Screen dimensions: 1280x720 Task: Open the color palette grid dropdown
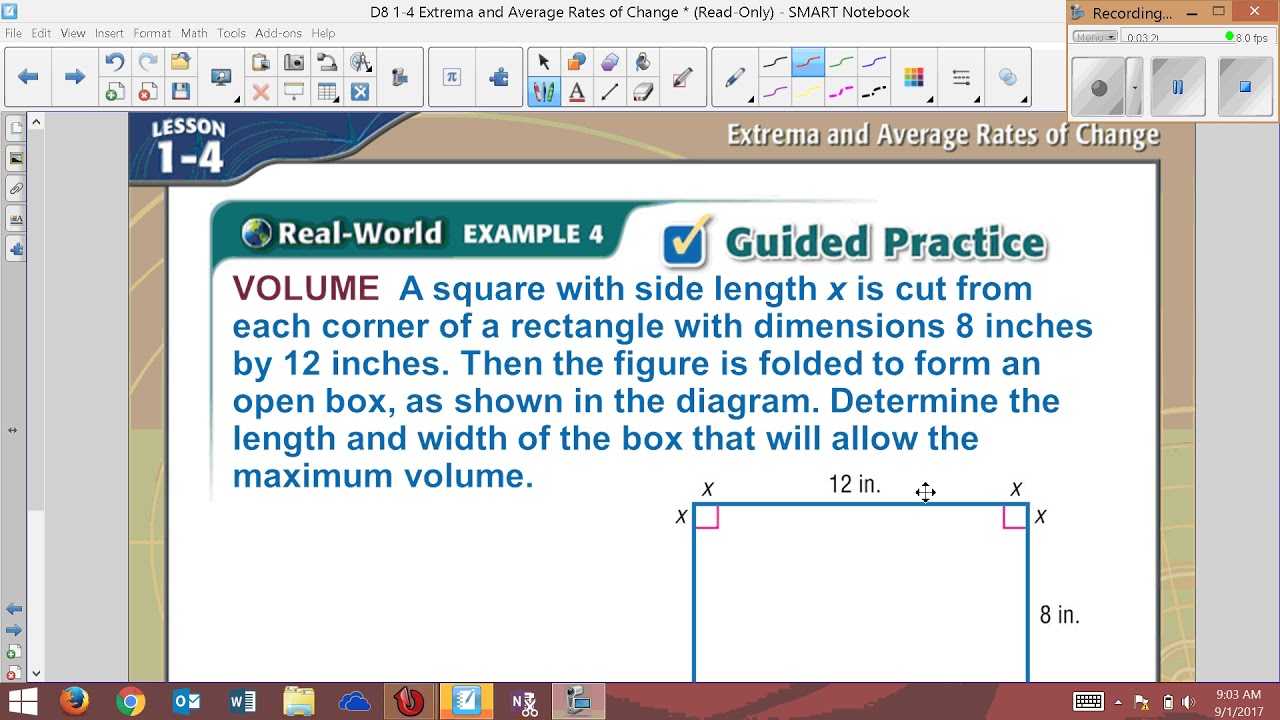click(914, 78)
